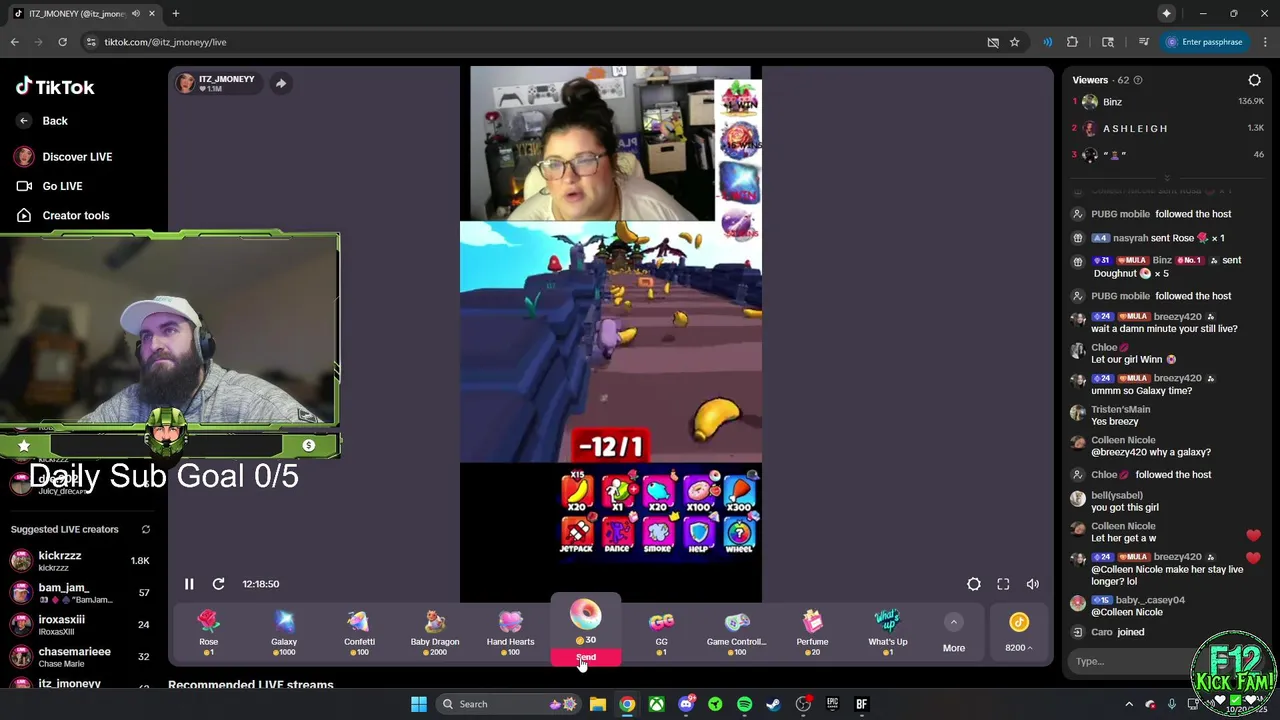Image resolution: width=1280 pixels, height=720 pixels.
Task: Open File Explorer from taskbar
Action: (597, 704)
